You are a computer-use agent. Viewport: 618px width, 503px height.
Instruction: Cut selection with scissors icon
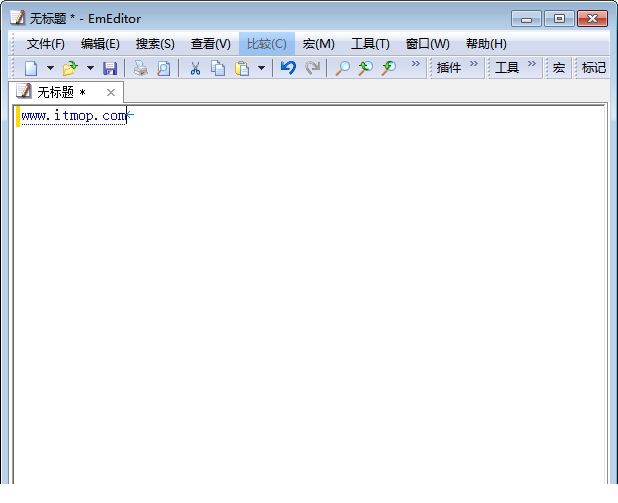(195, 68)
